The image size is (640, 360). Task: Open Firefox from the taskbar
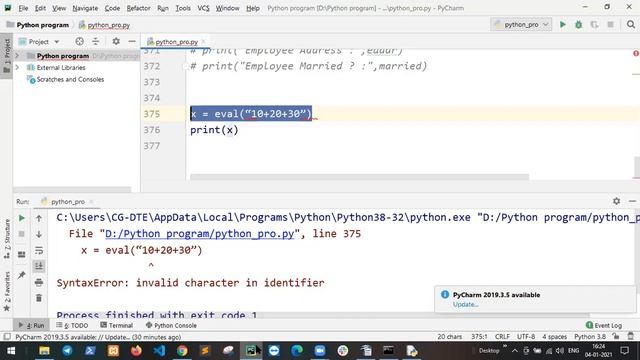136,351
